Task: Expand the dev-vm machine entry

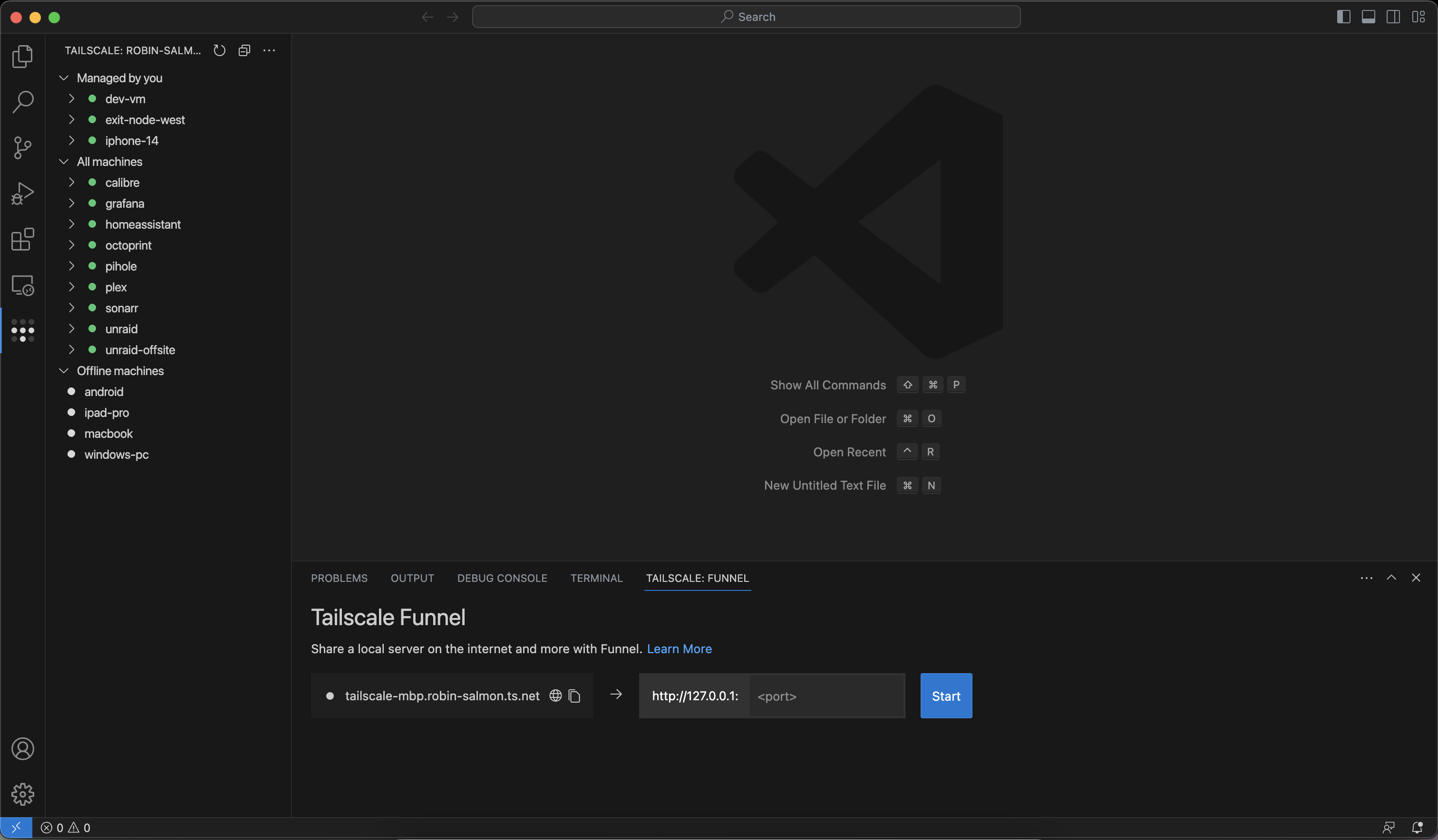Action: coord(71,98)
